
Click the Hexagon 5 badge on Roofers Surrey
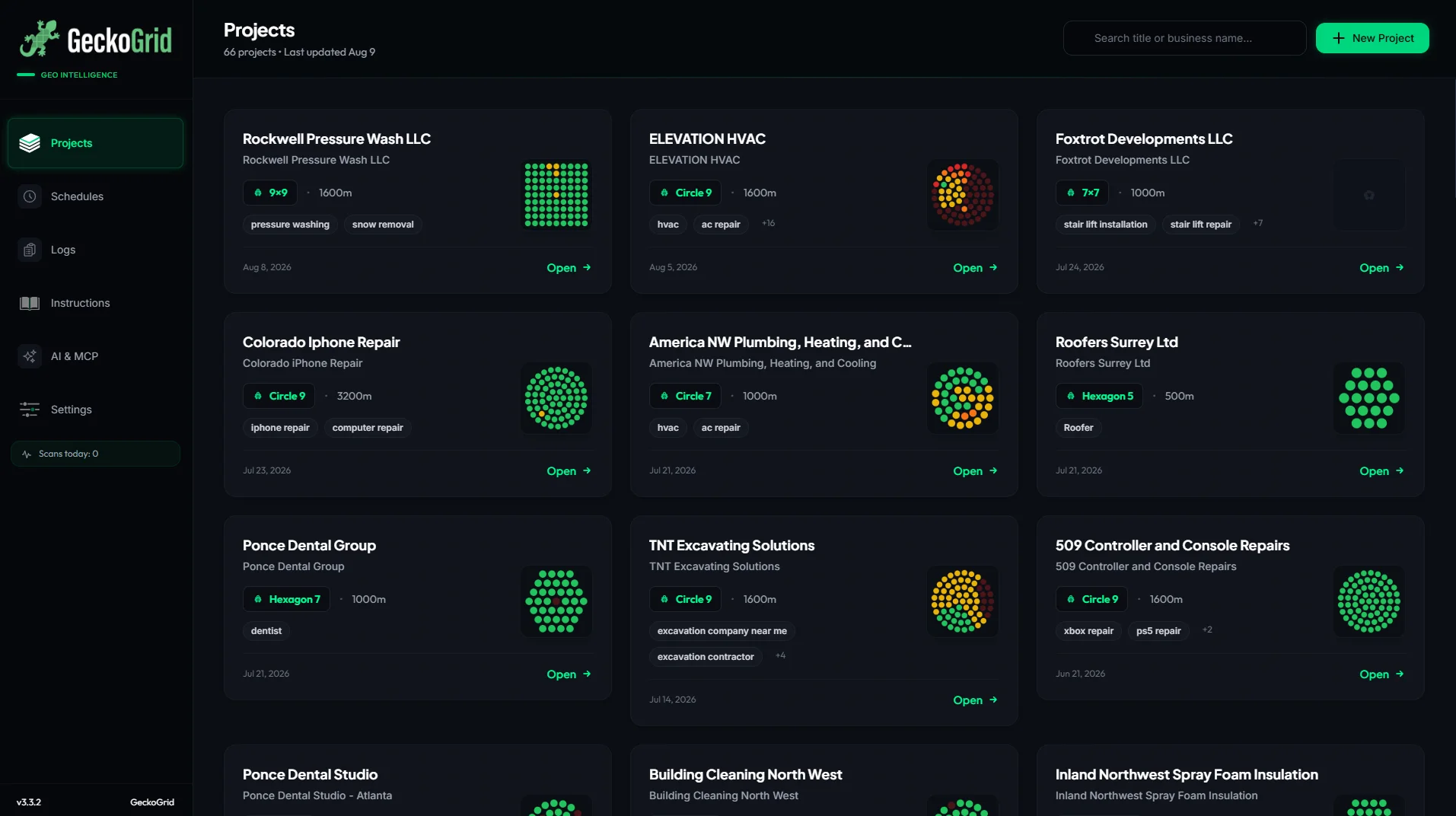point(1099,396)
